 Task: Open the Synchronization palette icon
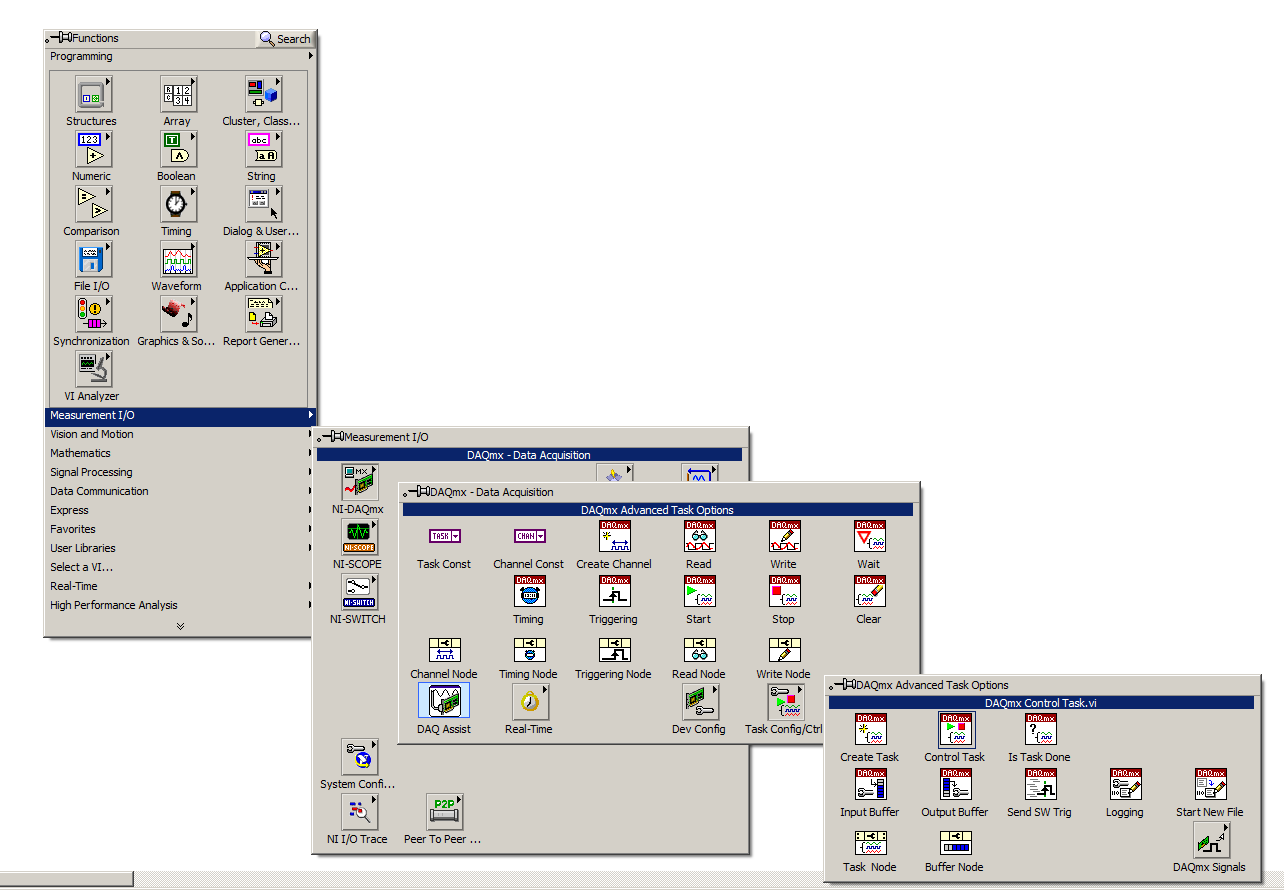tap(93, 314)
